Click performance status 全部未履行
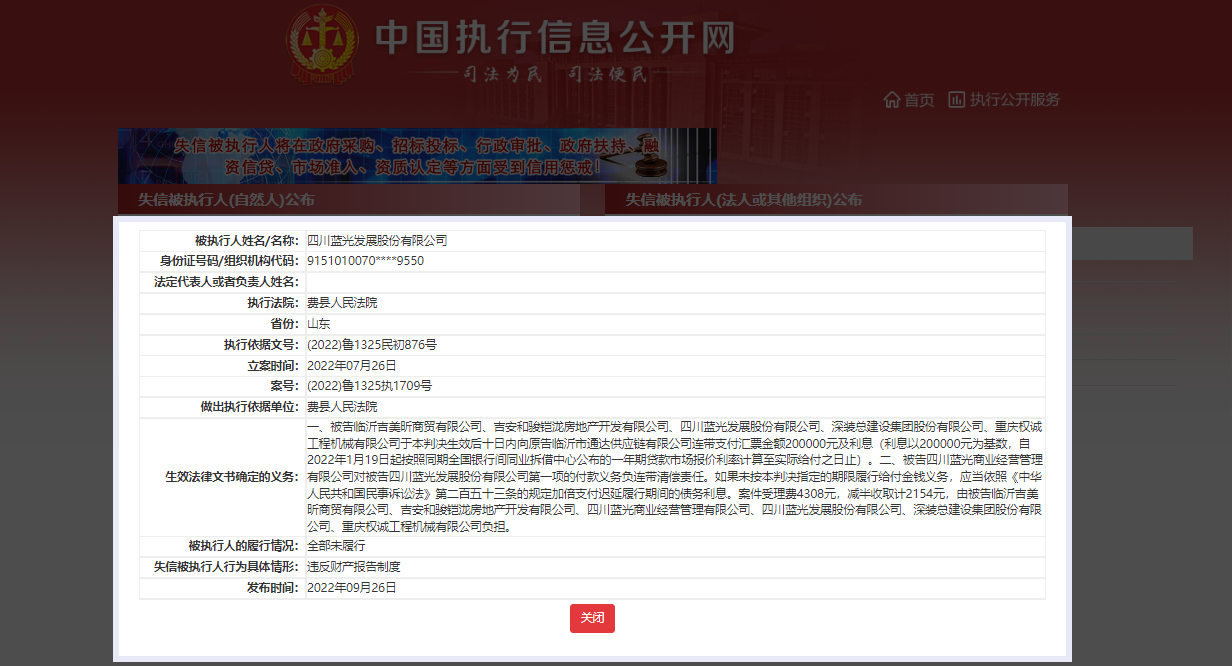This screenshot has width=1232, height=666. [336, 546]
